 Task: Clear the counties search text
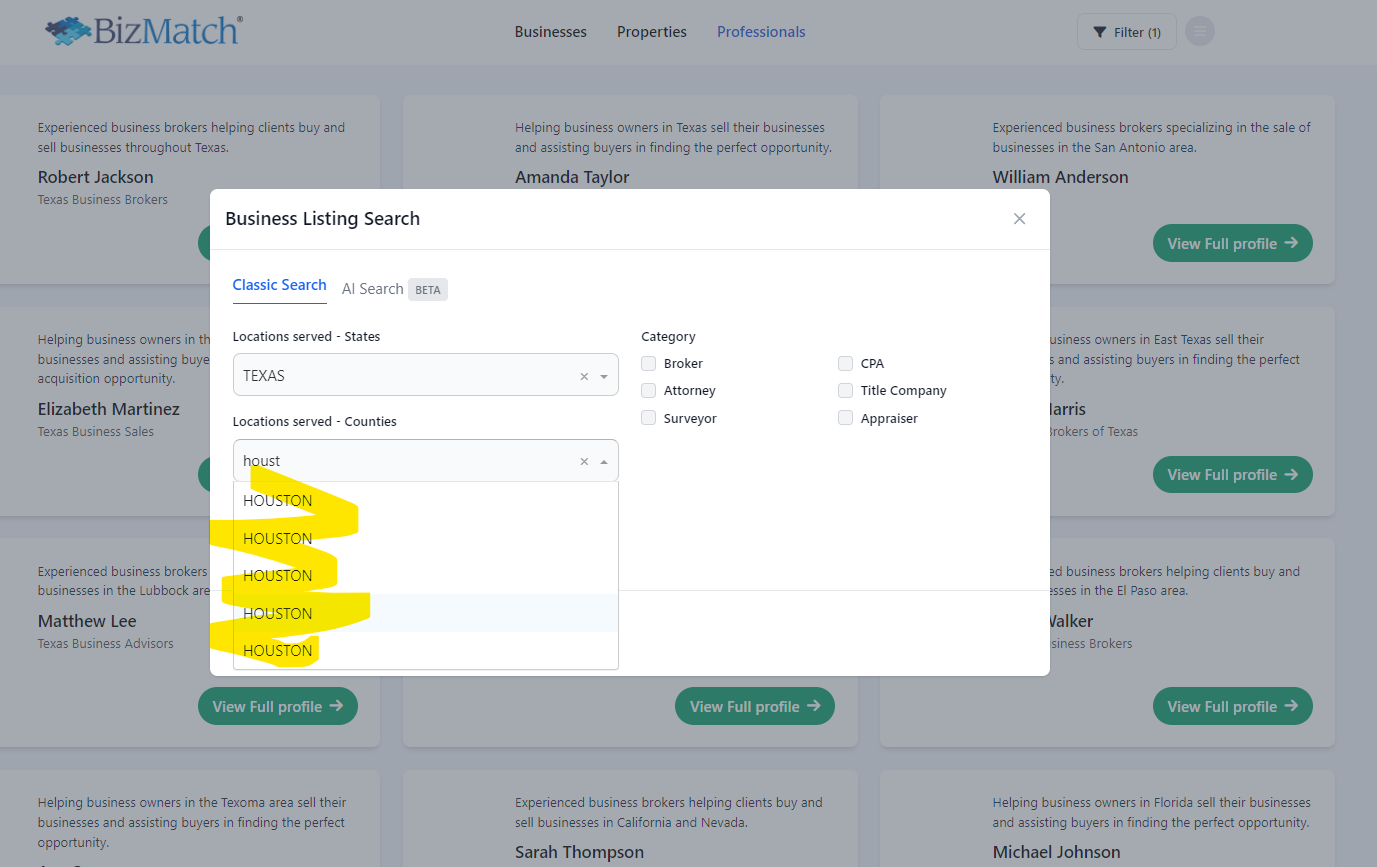584,462
